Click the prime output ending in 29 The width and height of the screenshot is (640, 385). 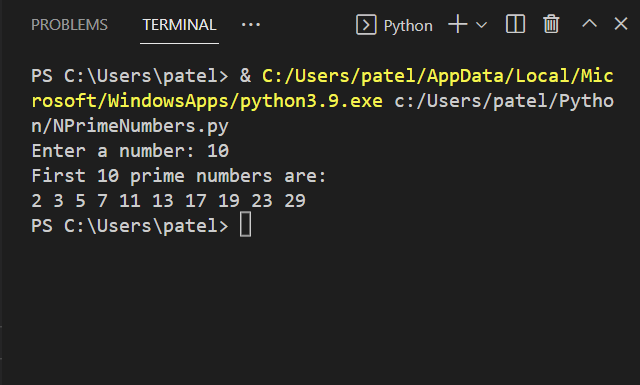click(168, 201)
